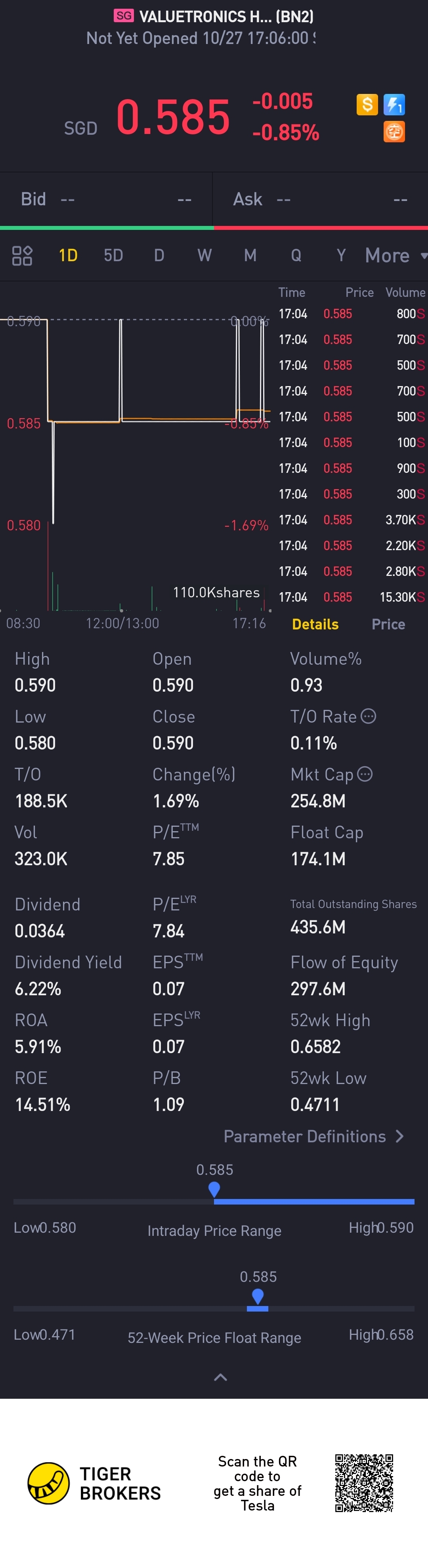Tap the Tiger Brokers logo
The image size is (428, 1568).
pyautogui.click(x=49, y=1484)
